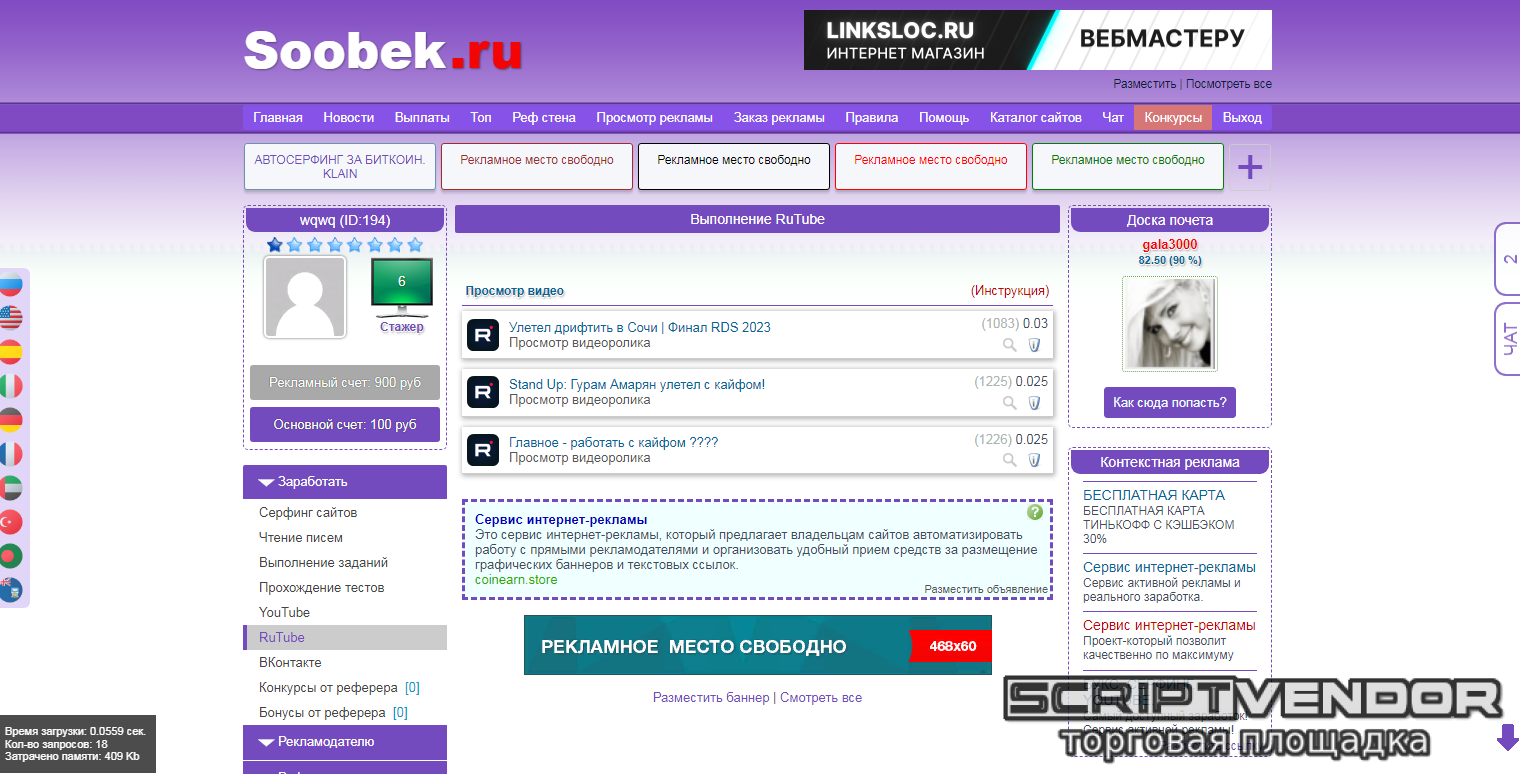Screen dimensions: 1520x774
Task: Open Заказ рекламы in the navigation bar
Action: [779, 118]
